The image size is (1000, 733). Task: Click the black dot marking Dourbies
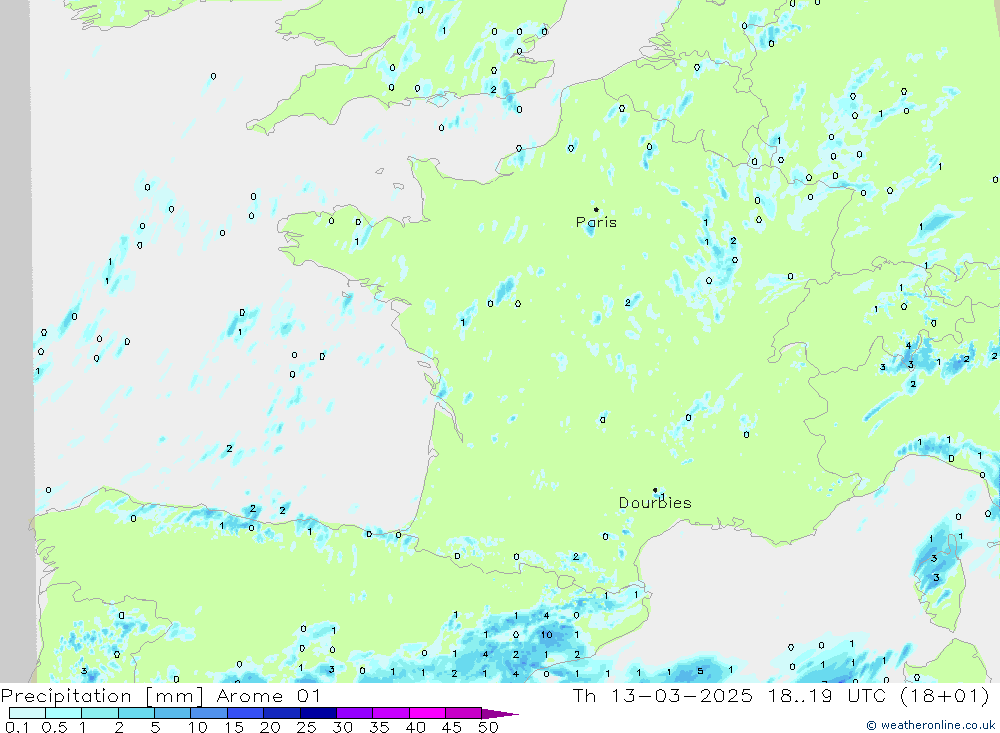coord(655,490)
